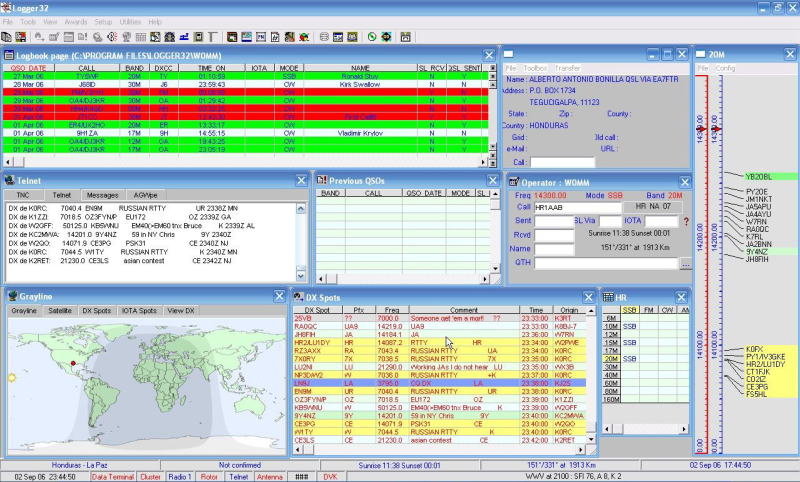
Task: Click the Operator window title icon
Action: [514, 180]
